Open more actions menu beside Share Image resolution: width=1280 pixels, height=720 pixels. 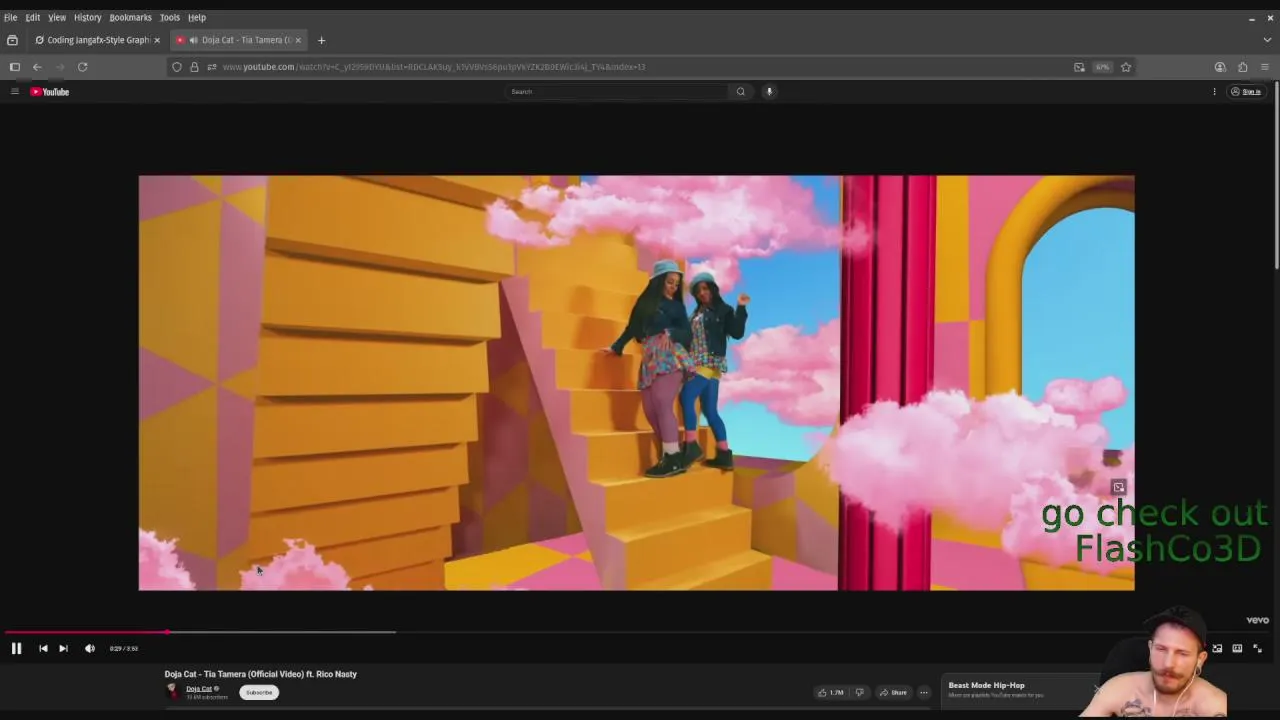tap(923, 692)
